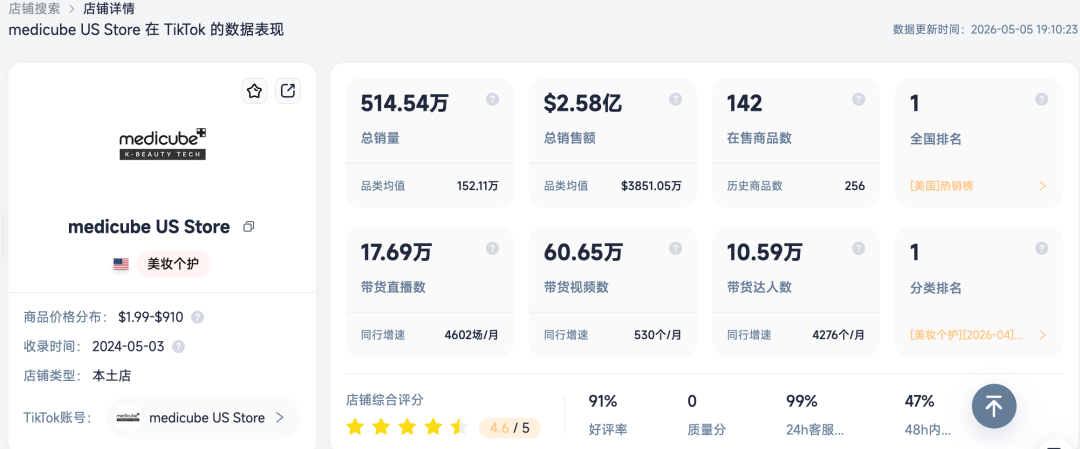Click help icon beside 总销售额 card
Viewport: 1080px width, 449px height.
675,99
